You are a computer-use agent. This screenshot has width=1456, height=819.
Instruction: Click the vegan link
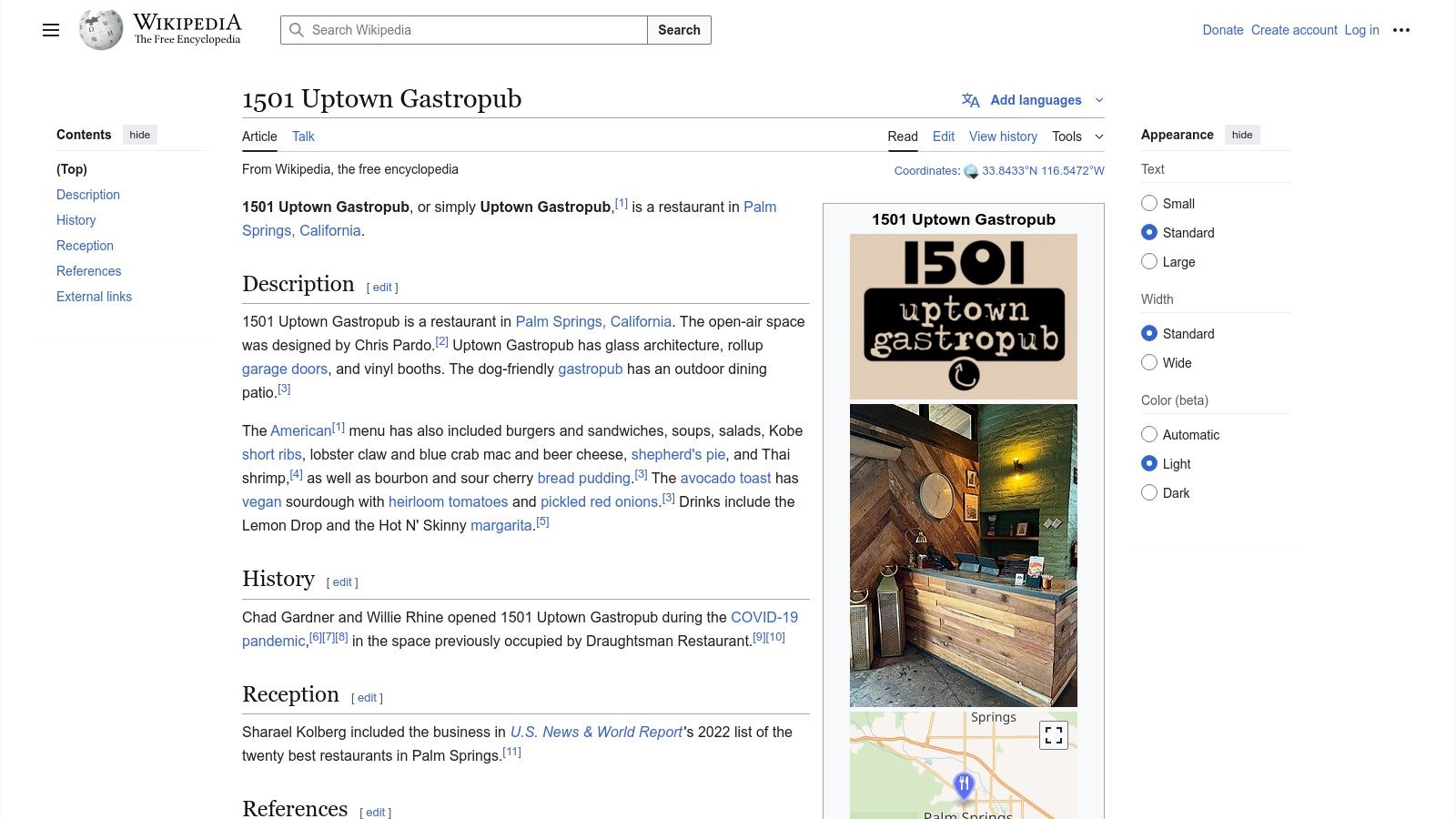pyautogui.click(x=261, y=501)
